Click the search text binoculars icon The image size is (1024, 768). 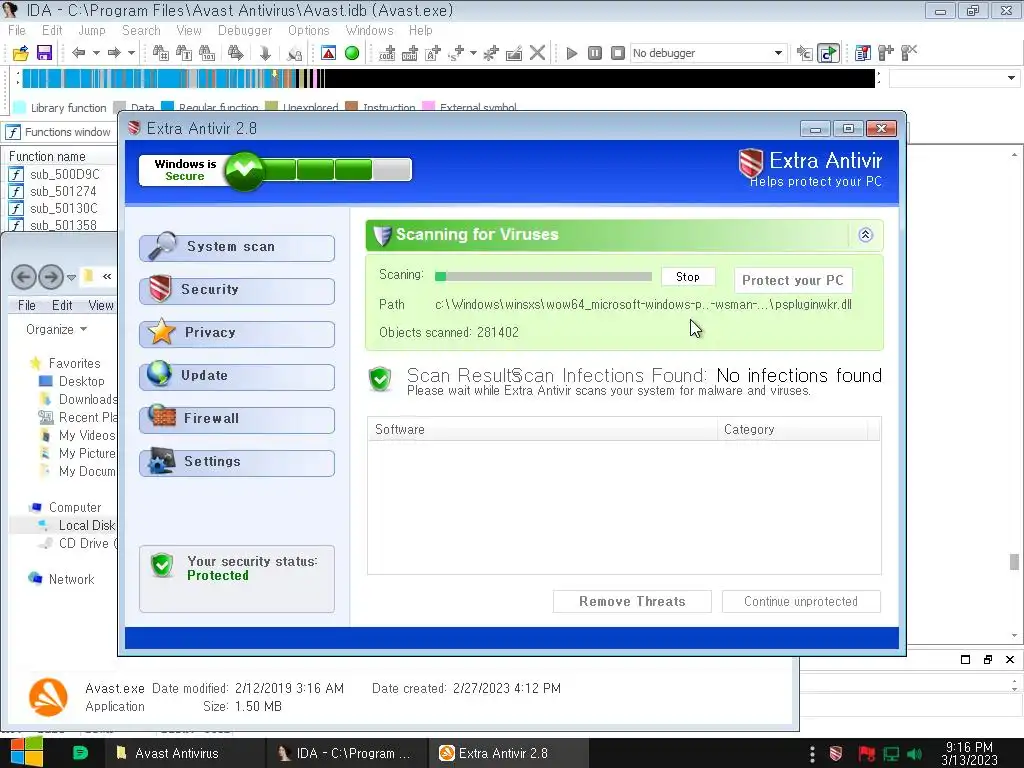(x=184, y=53)
